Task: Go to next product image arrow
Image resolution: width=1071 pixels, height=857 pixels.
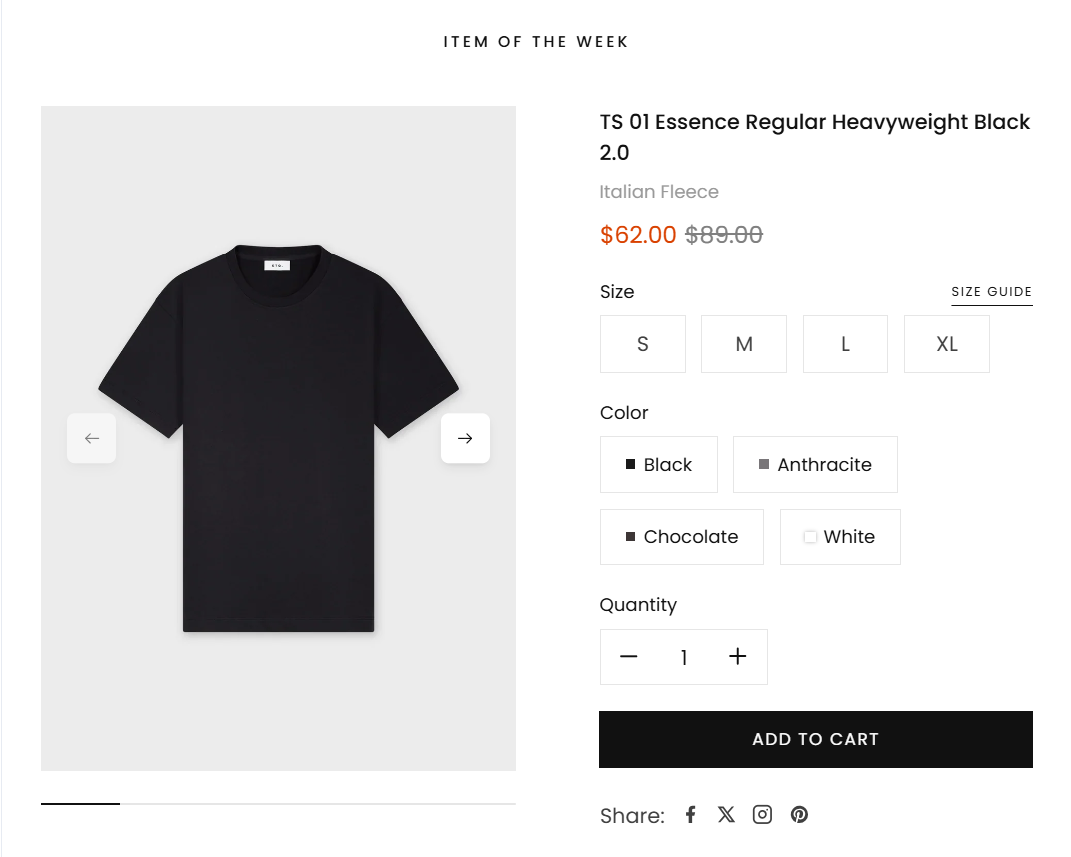Action: click(x=465, y=438)
